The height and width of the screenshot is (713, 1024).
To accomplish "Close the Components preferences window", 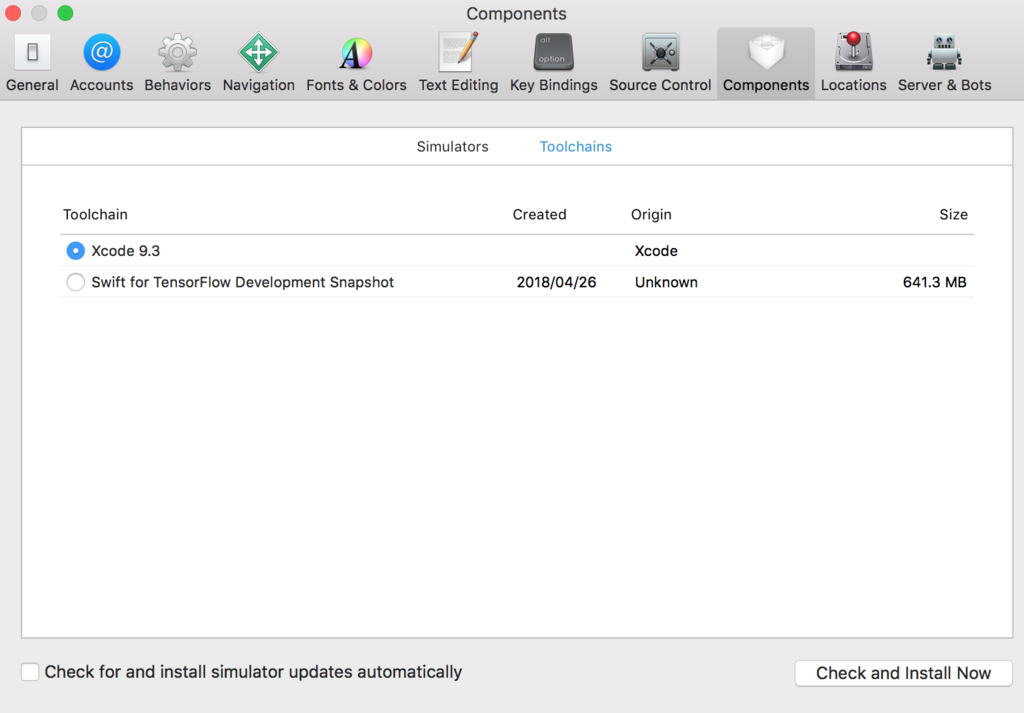I will (13, 13).
